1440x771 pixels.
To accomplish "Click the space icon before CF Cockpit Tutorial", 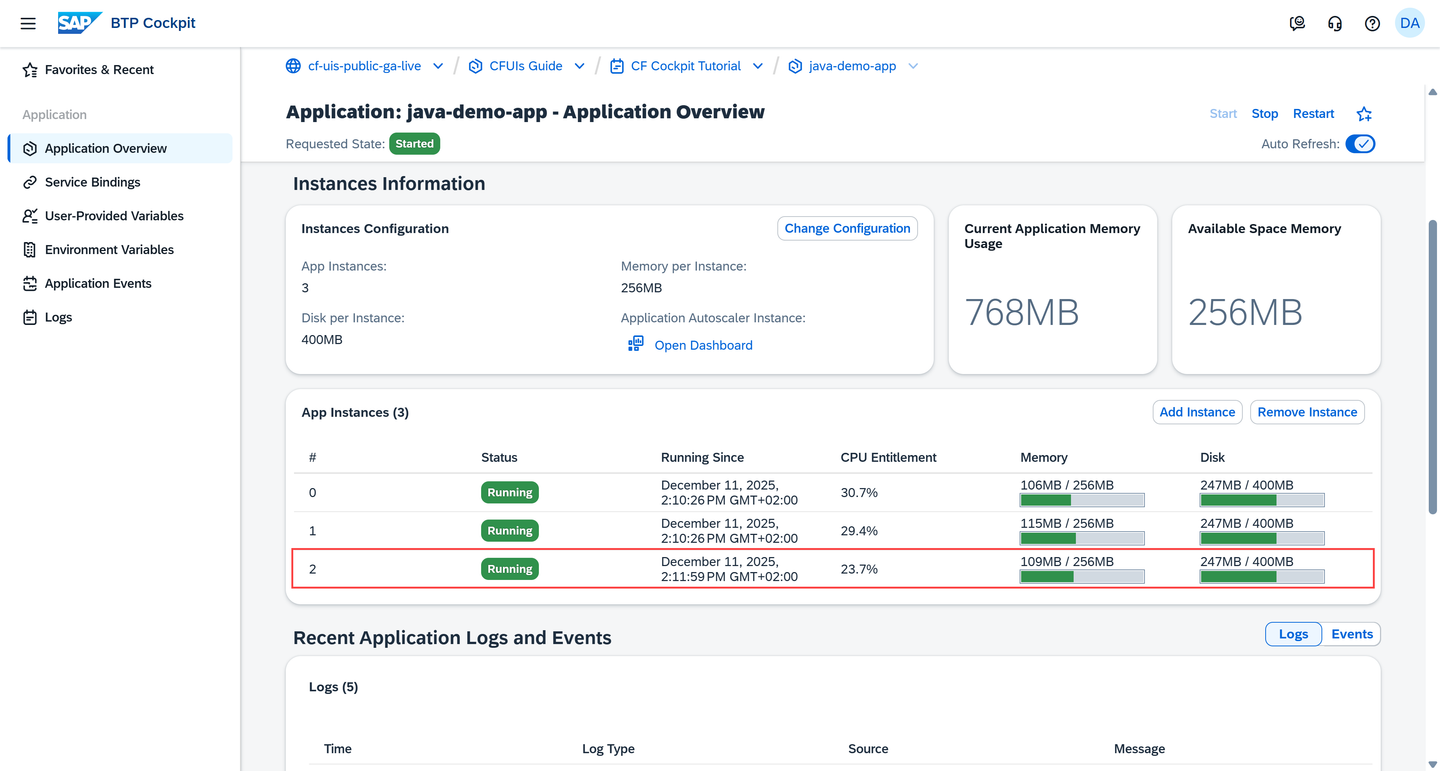I will click(616, 66).
